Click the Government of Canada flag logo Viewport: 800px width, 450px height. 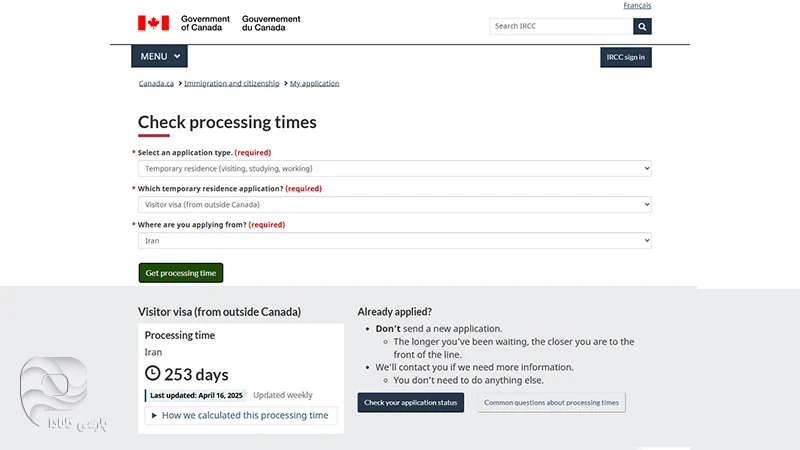154,23
